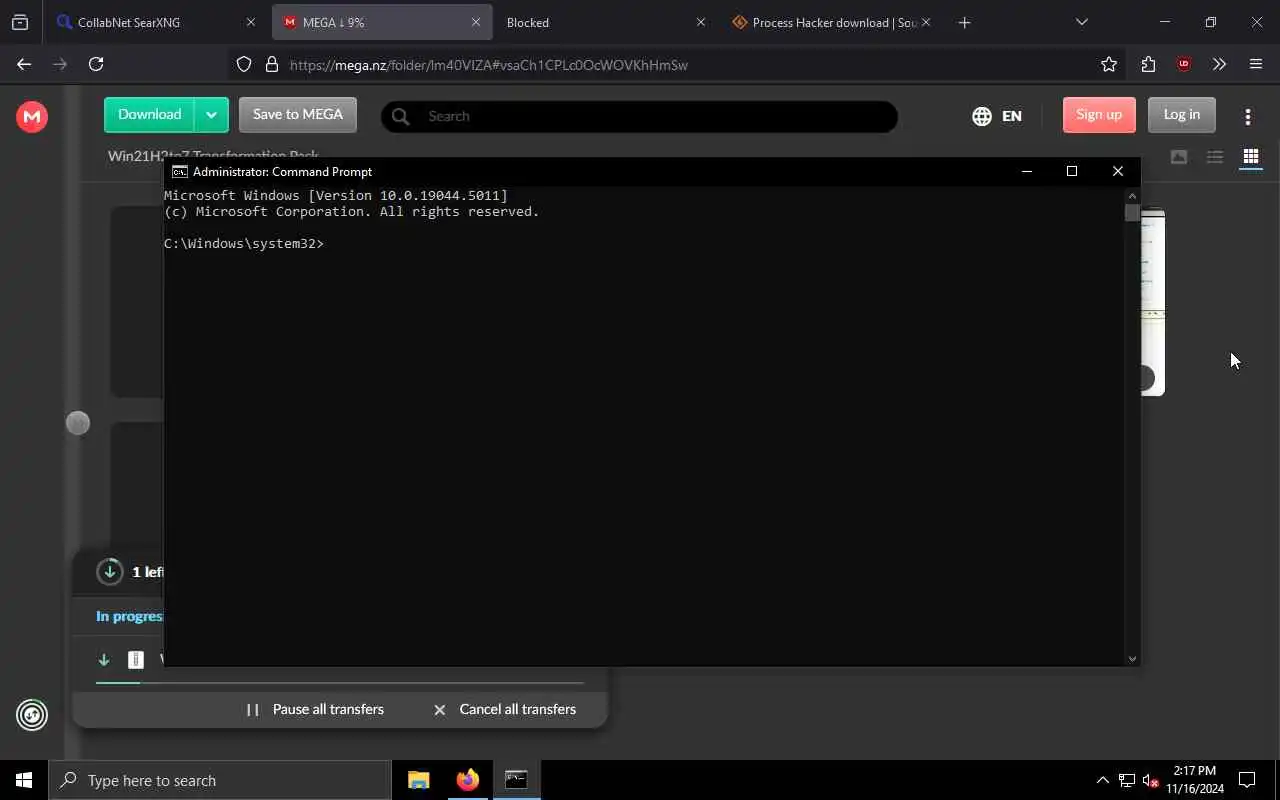Click the partially visible file thumbnail
This screenshot has height=800, width=1280.
1153,302
